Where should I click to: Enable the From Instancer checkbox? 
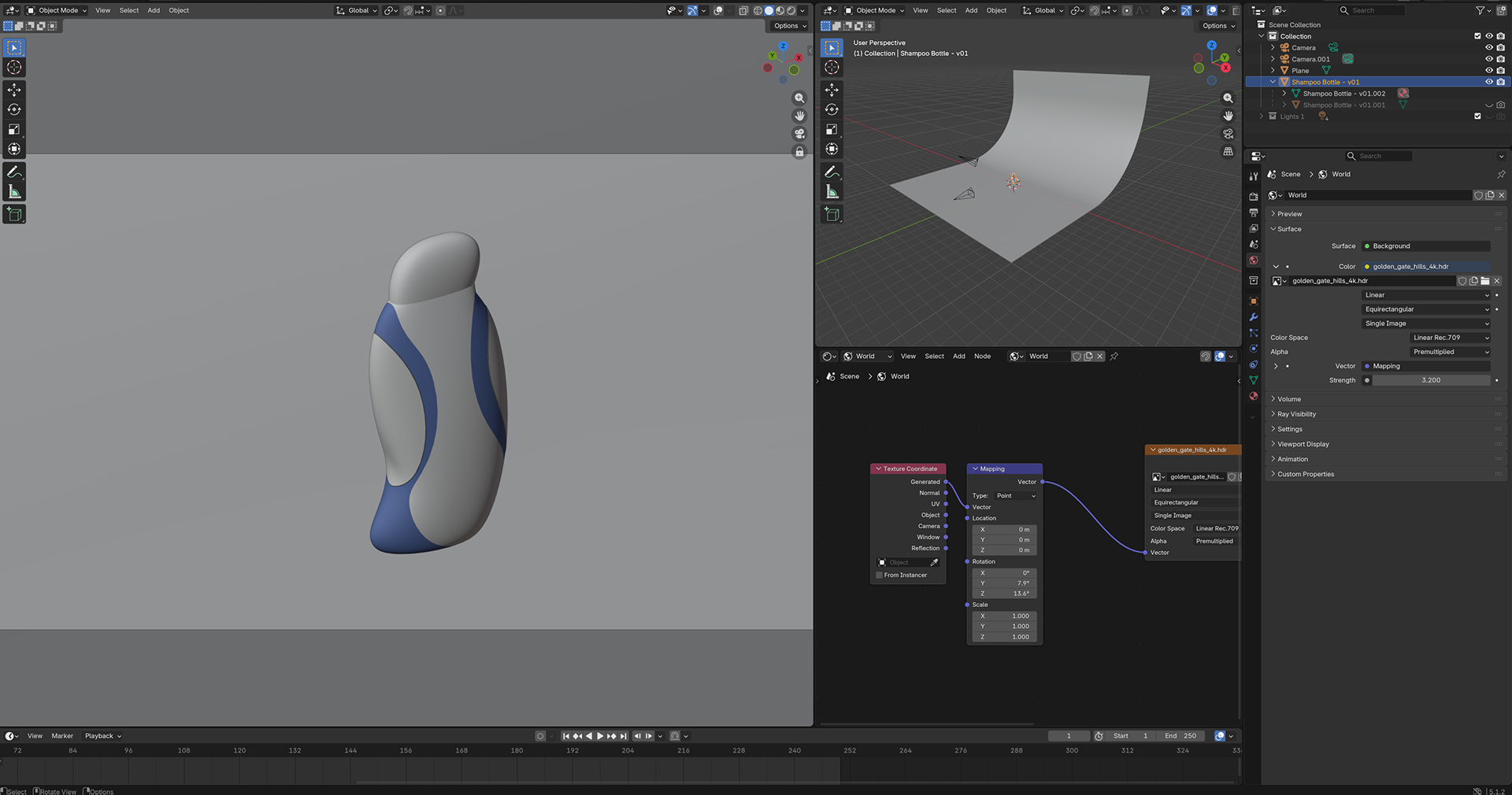point(880,575)
